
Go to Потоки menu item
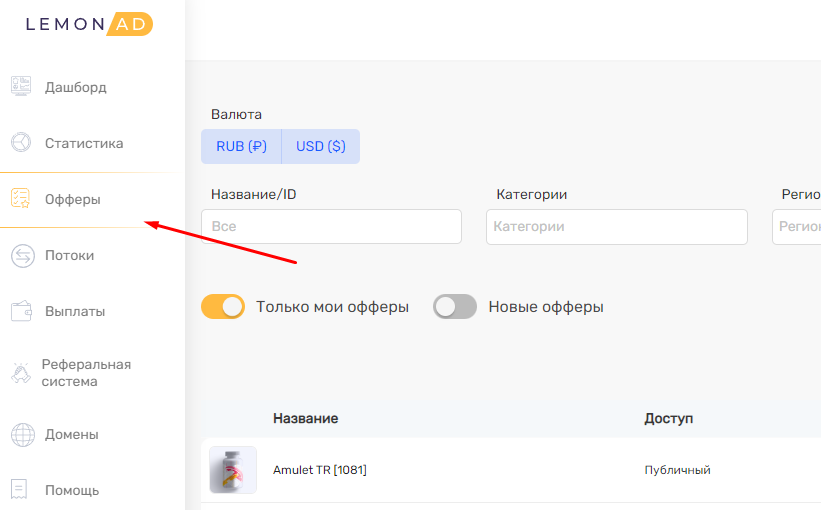[x=69, y=256]
